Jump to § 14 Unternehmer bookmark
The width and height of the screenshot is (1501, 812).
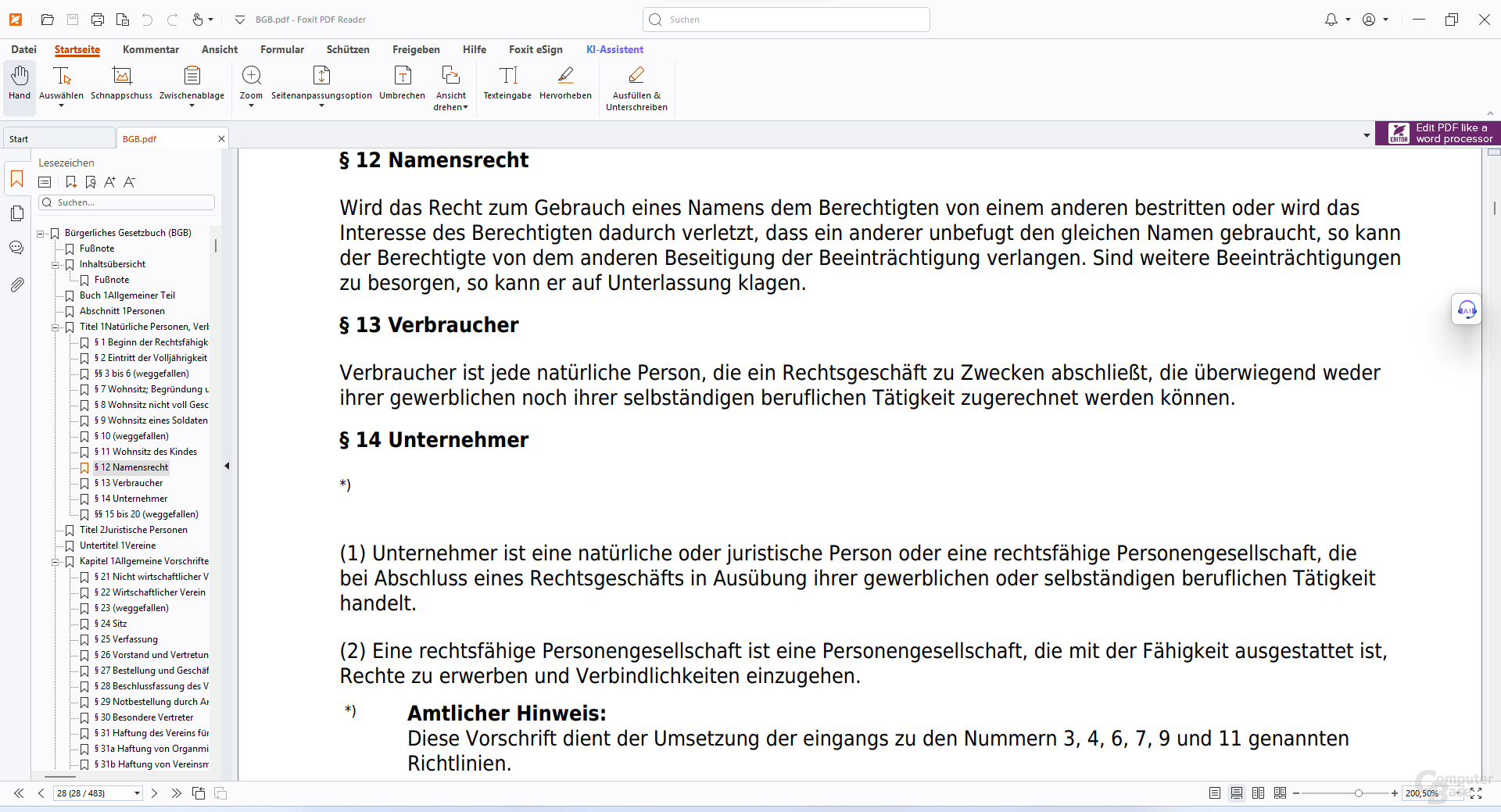tap(131, 499)
